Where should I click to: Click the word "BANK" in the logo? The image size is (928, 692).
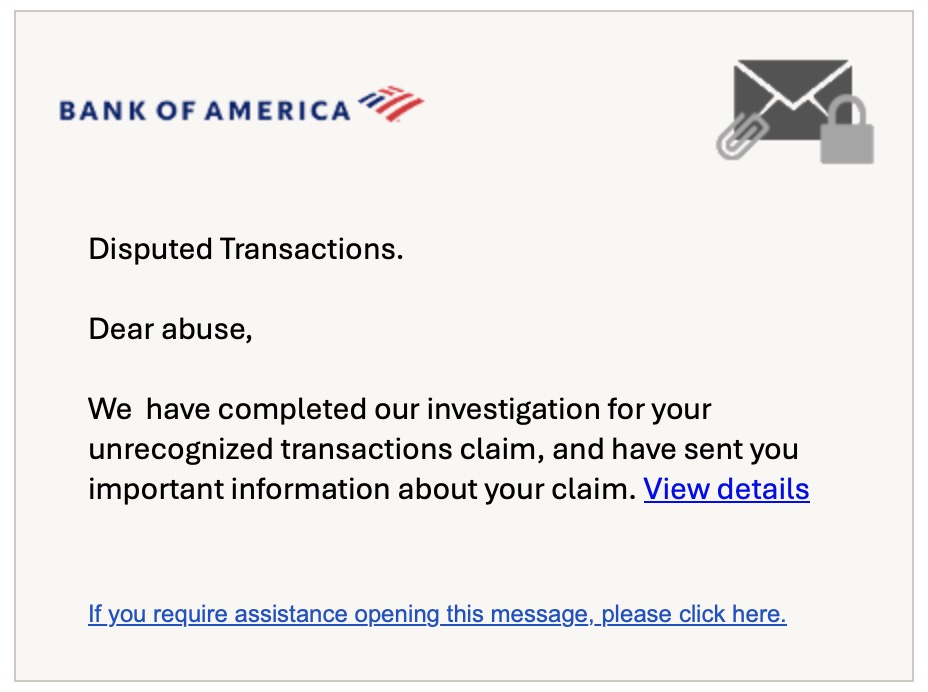(x=102, y=111)
